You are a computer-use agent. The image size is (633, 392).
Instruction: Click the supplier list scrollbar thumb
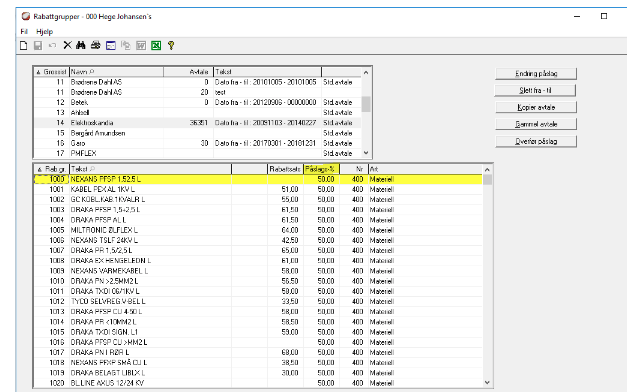366,104
